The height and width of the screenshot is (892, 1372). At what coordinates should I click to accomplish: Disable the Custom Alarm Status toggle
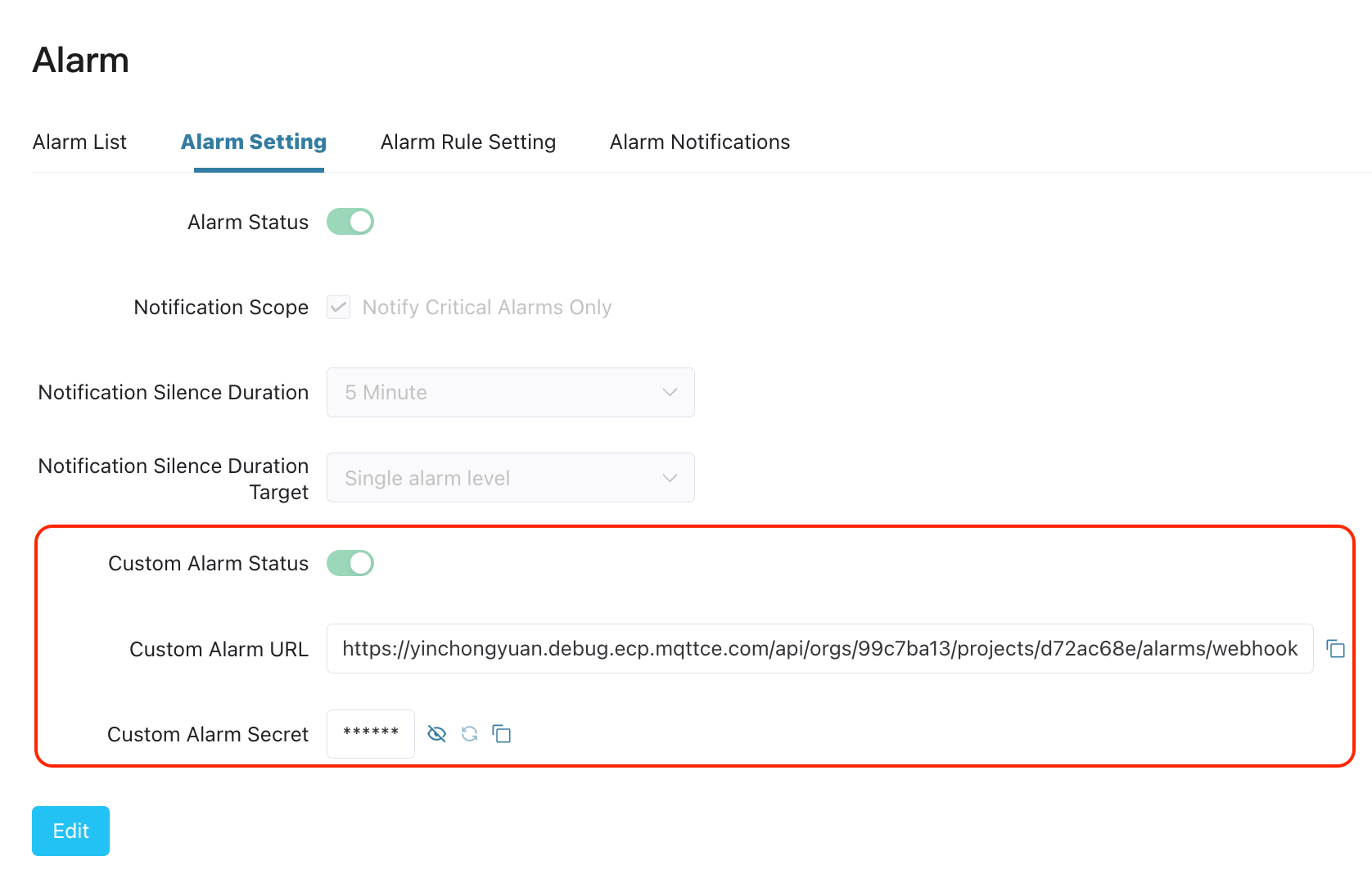(x=350, y=563)
